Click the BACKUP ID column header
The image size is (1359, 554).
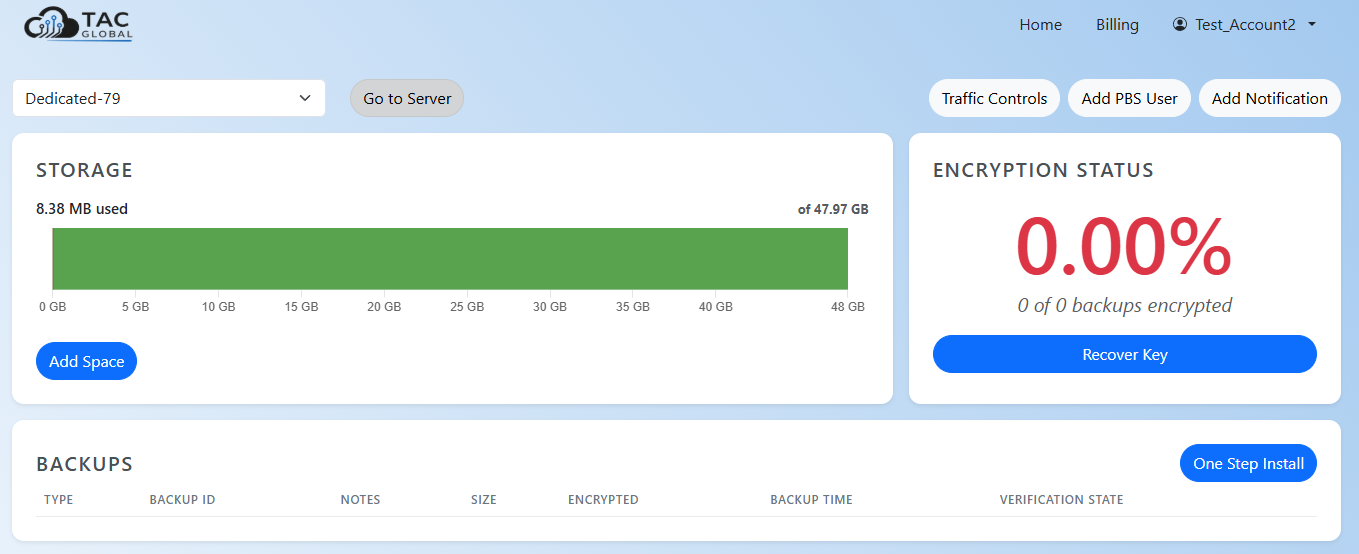click(182, 500)
